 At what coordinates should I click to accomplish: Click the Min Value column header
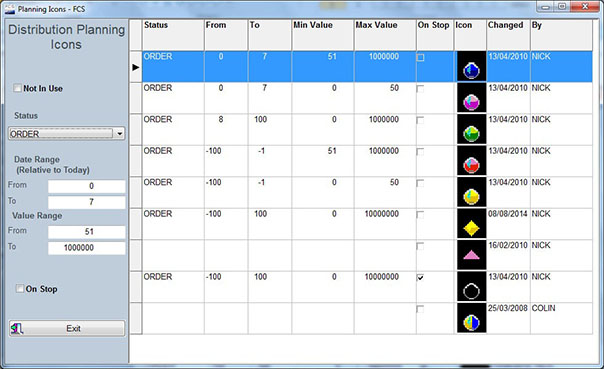pos(323,35)
